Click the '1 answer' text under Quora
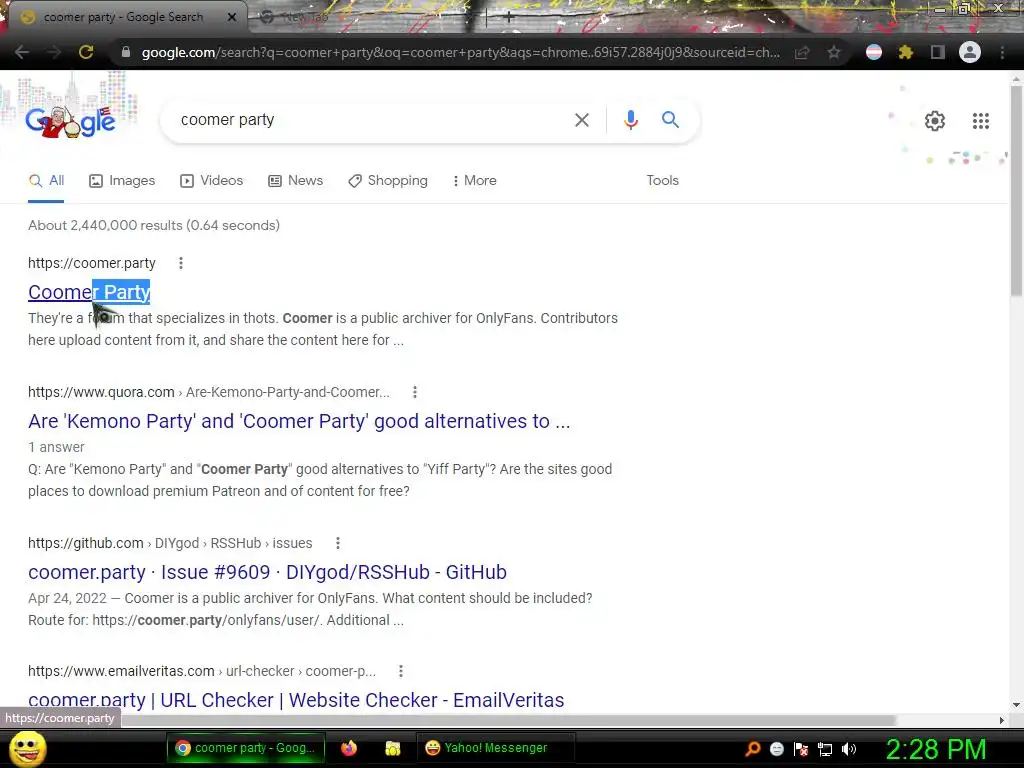The height and width of the screenshot is (768, 1024). [56, 447]
